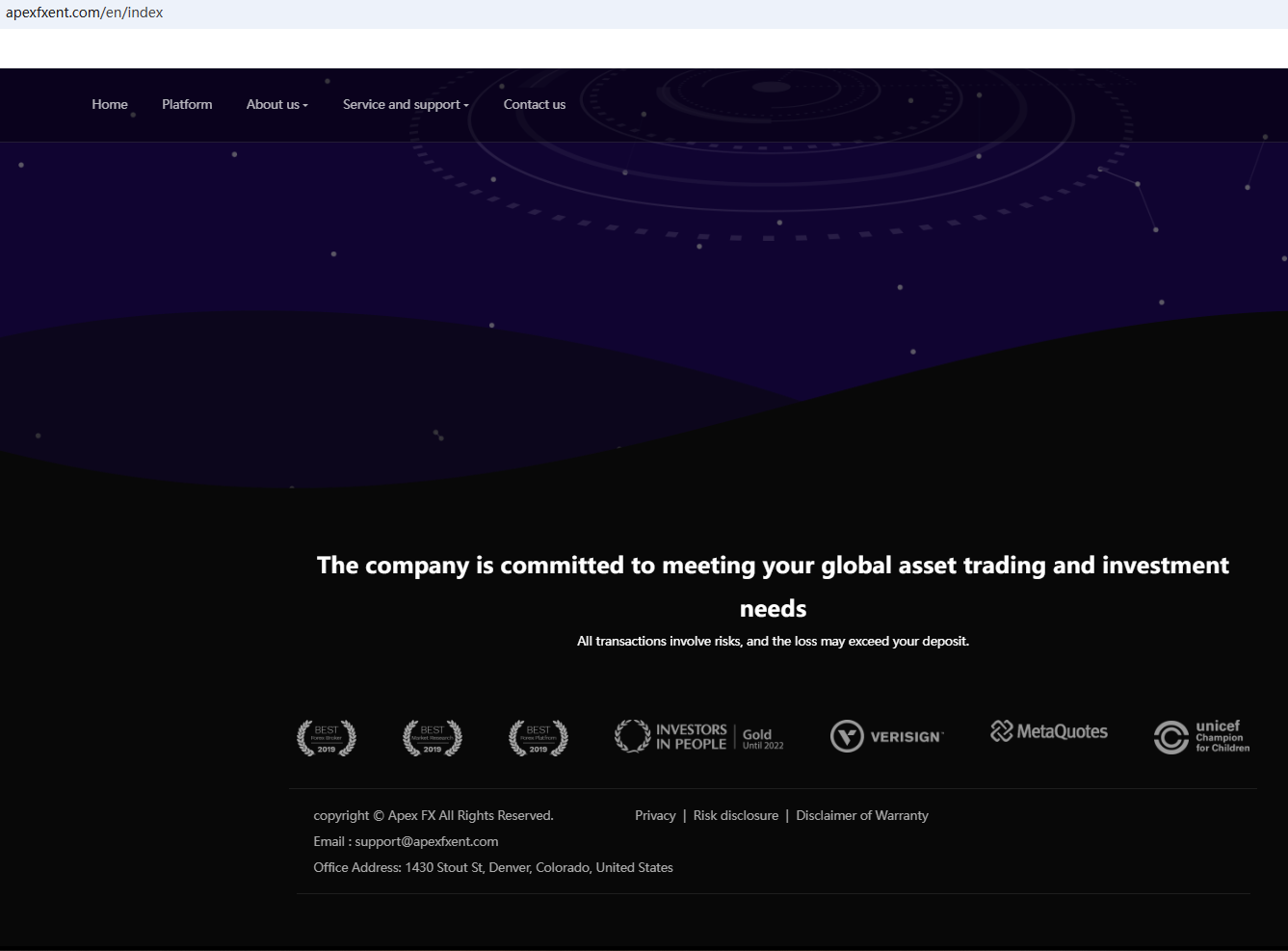Click the Denver office address text

pyautogui.click(x=539, y=867)
